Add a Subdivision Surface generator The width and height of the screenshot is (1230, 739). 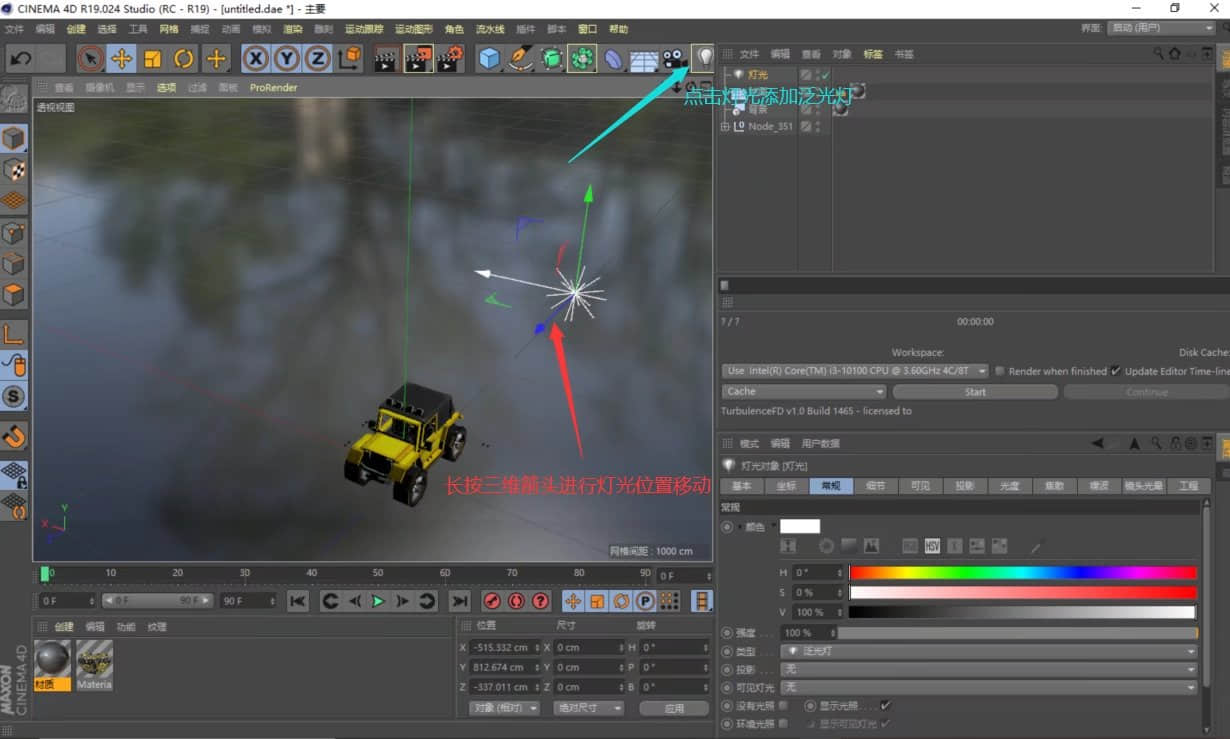(x=551, y=59)
